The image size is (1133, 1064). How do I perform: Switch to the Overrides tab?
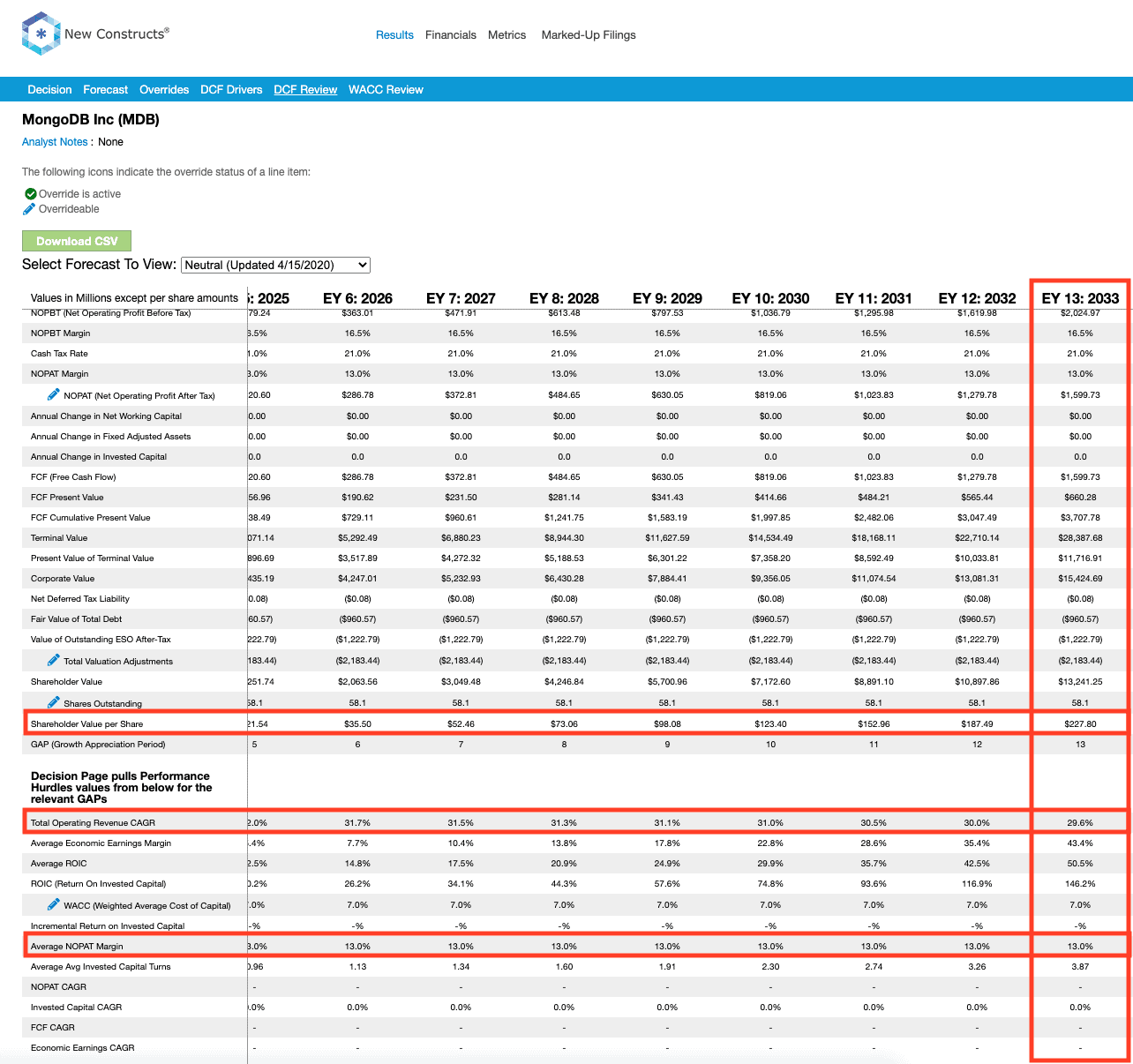coord(164,90)
